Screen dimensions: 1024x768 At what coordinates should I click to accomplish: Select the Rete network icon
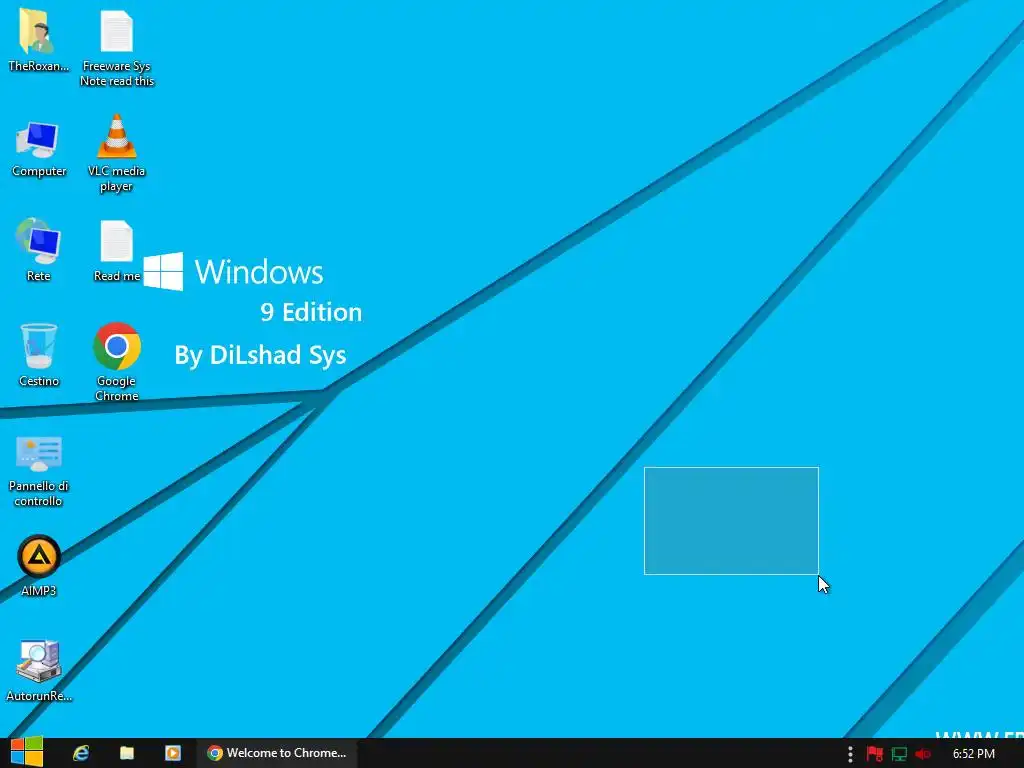[39, 251]
